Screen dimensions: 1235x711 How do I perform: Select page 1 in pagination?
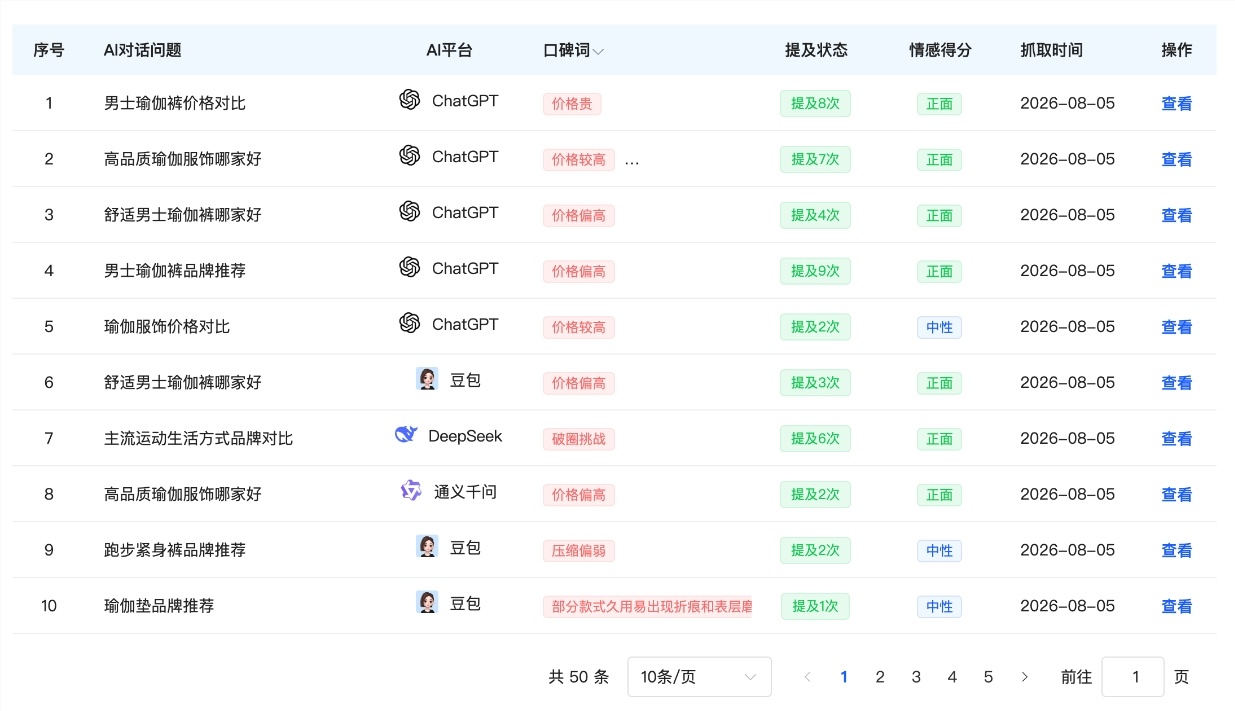[x=844, y=677]
